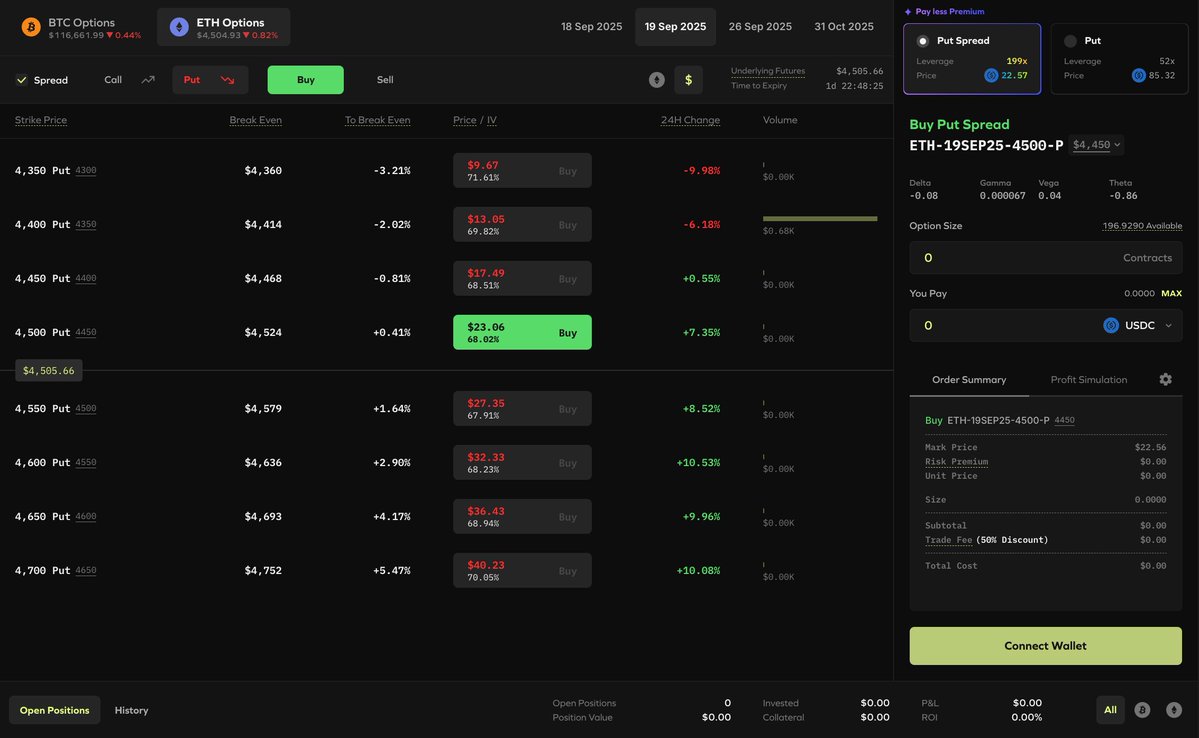Switch to the Profit Simulation tab
This screenshot has height=738, width=1199.
(1089, 377)
